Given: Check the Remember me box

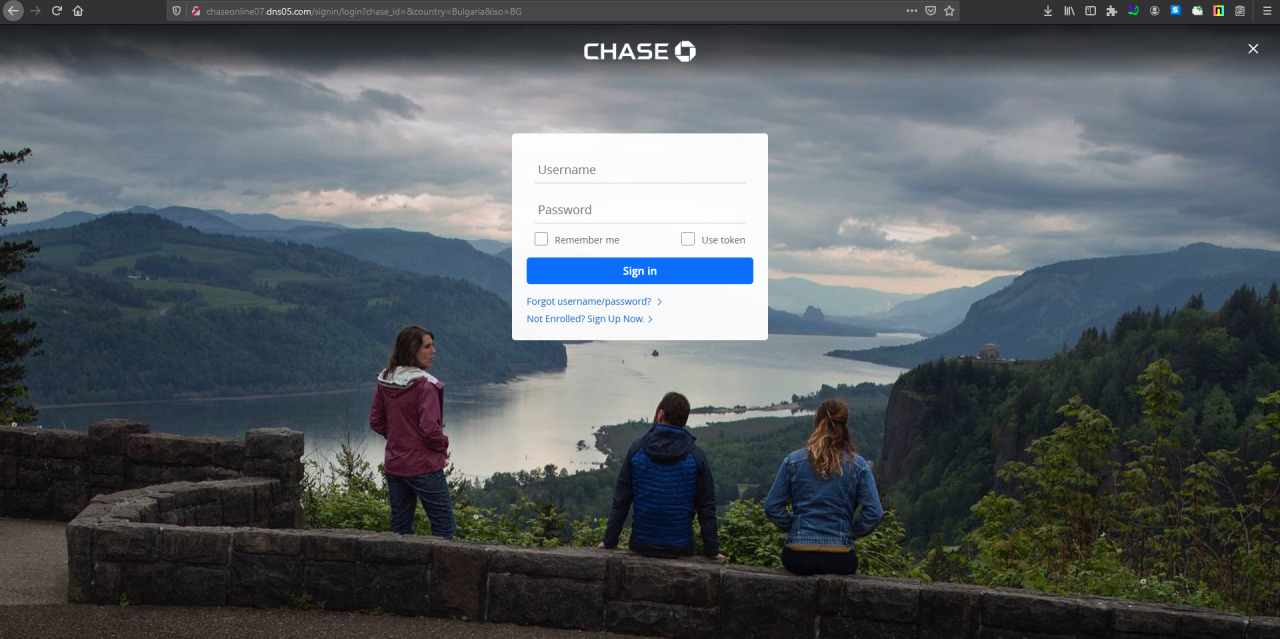Looking at the screenshot, I should [x=541, y=239].
